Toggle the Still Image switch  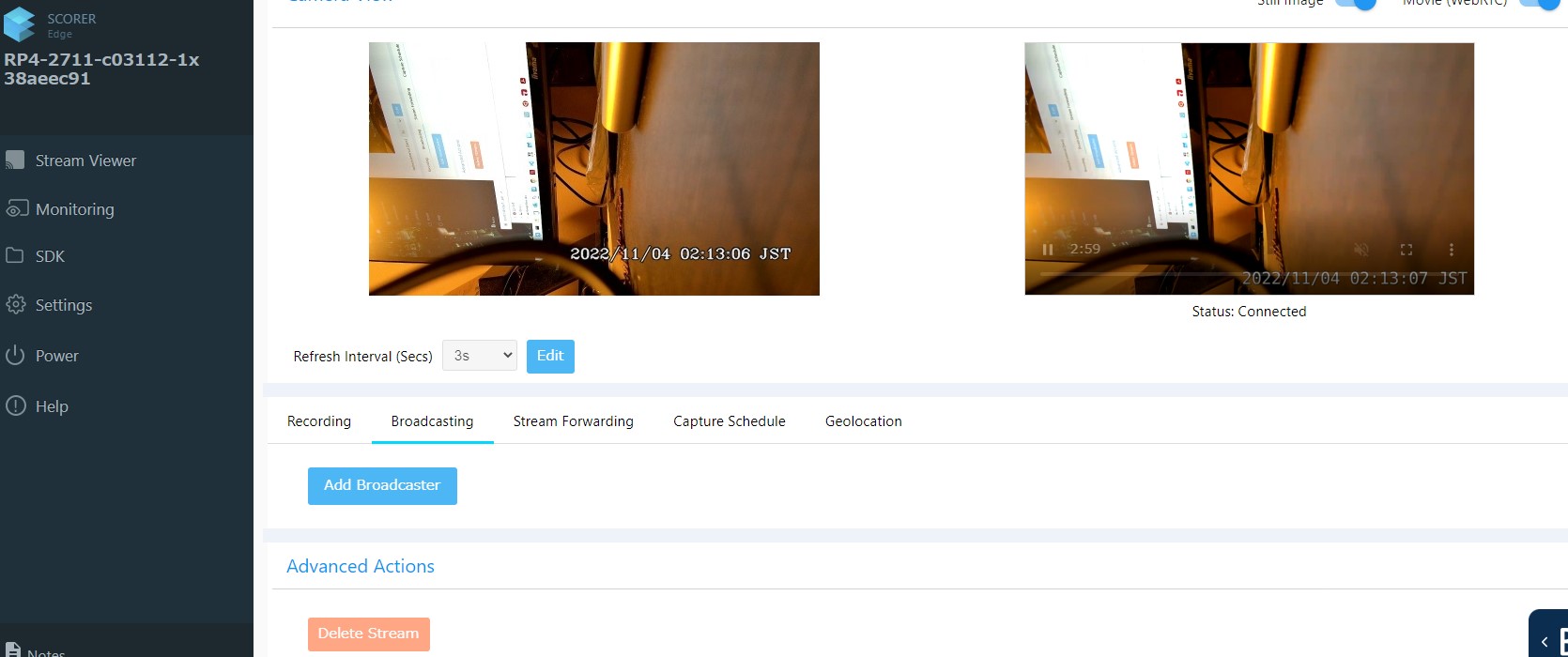coord(1355,4)
